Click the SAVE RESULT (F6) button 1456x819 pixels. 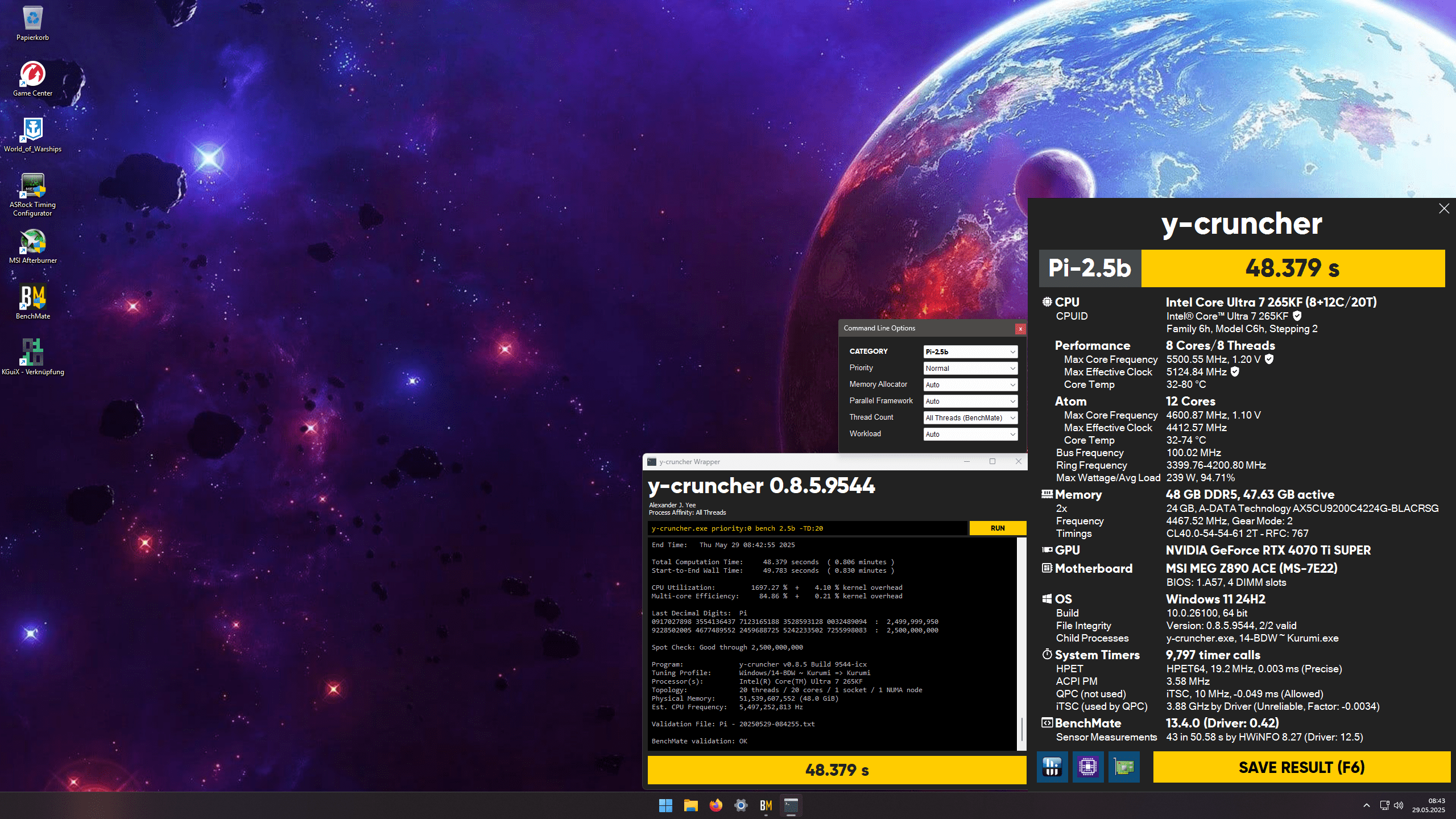pos(1301,767)
